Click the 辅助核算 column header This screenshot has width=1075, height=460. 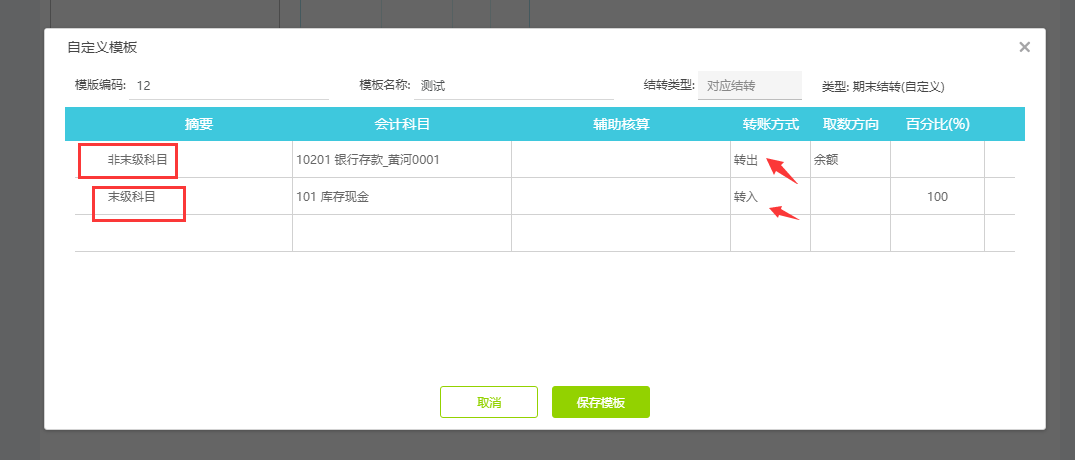(x=621, y=124)
